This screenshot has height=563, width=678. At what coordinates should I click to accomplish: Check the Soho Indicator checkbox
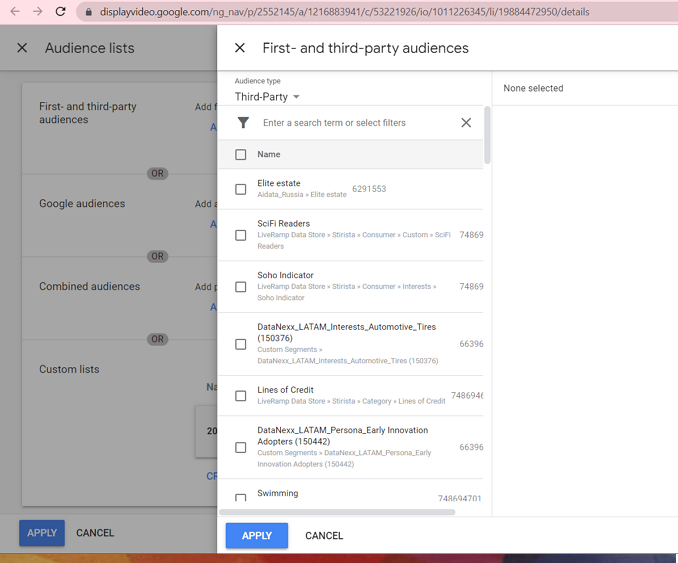[x=240, y=287]
